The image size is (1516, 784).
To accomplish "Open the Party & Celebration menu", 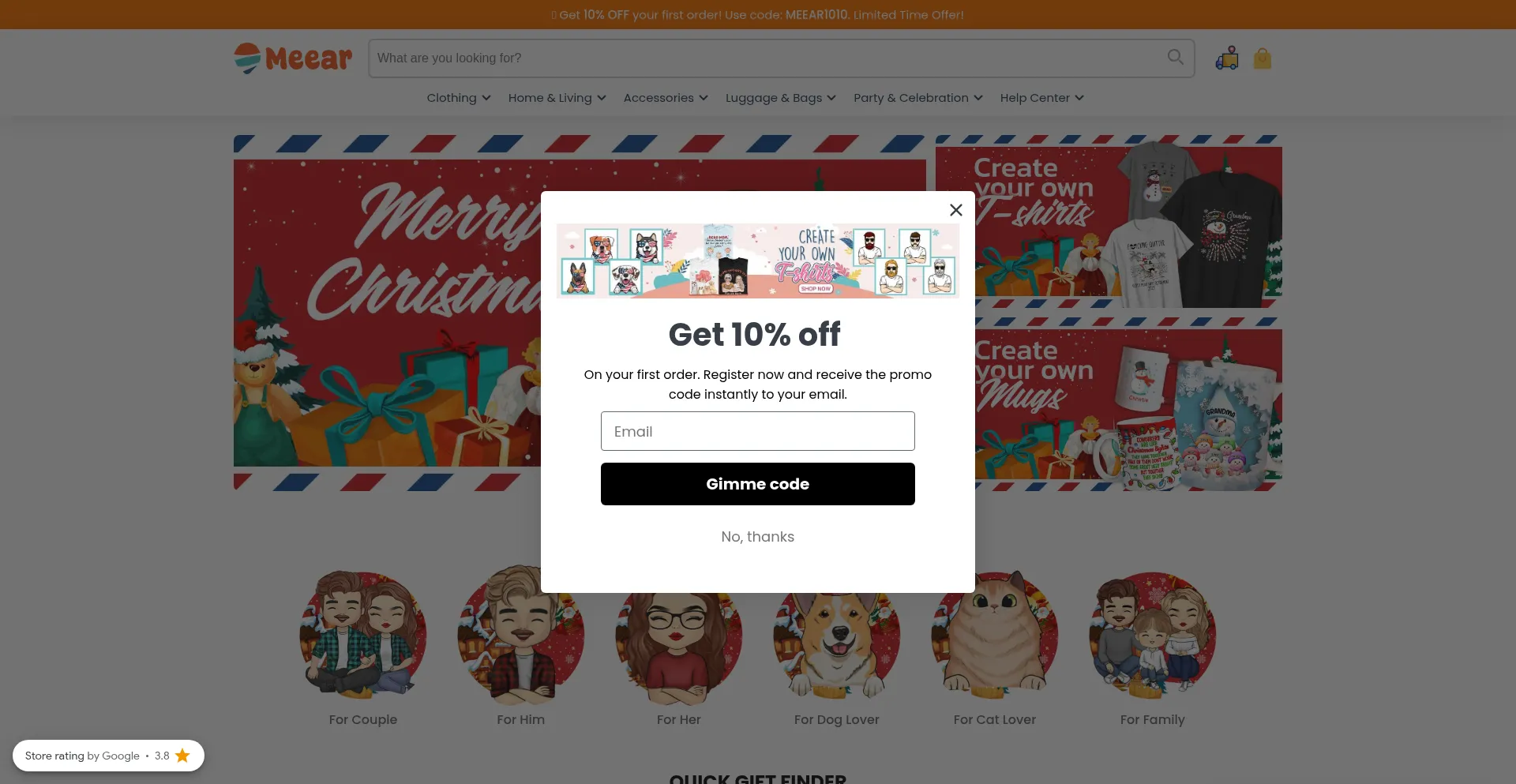I will (917, 98).
